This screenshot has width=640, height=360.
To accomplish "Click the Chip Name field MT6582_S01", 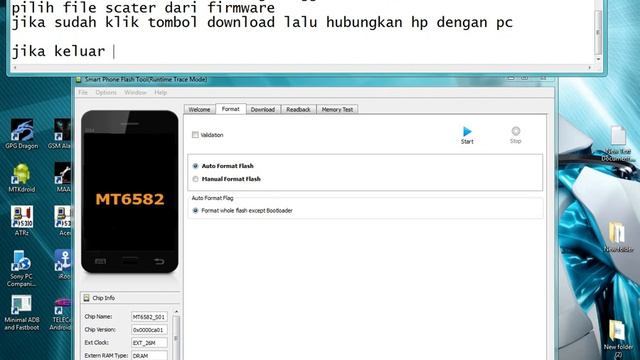I will pyautogui.click(x=149, y=317).
